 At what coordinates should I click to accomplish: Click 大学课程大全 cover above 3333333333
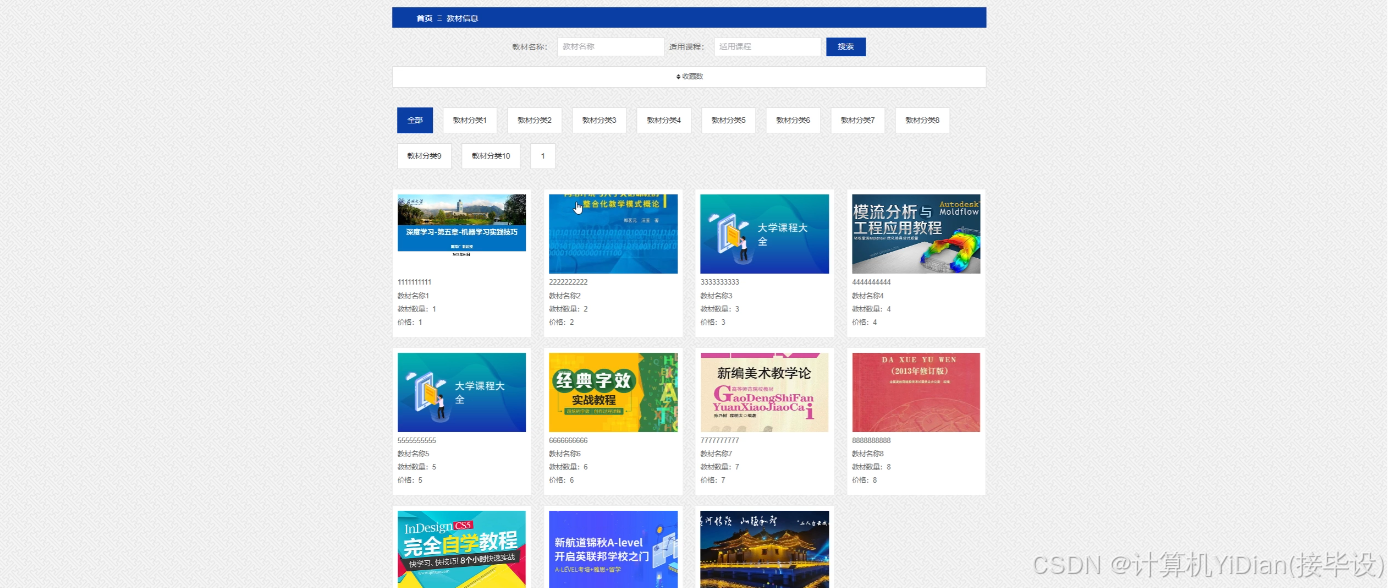pyautogui.click(x=765, y=234)
